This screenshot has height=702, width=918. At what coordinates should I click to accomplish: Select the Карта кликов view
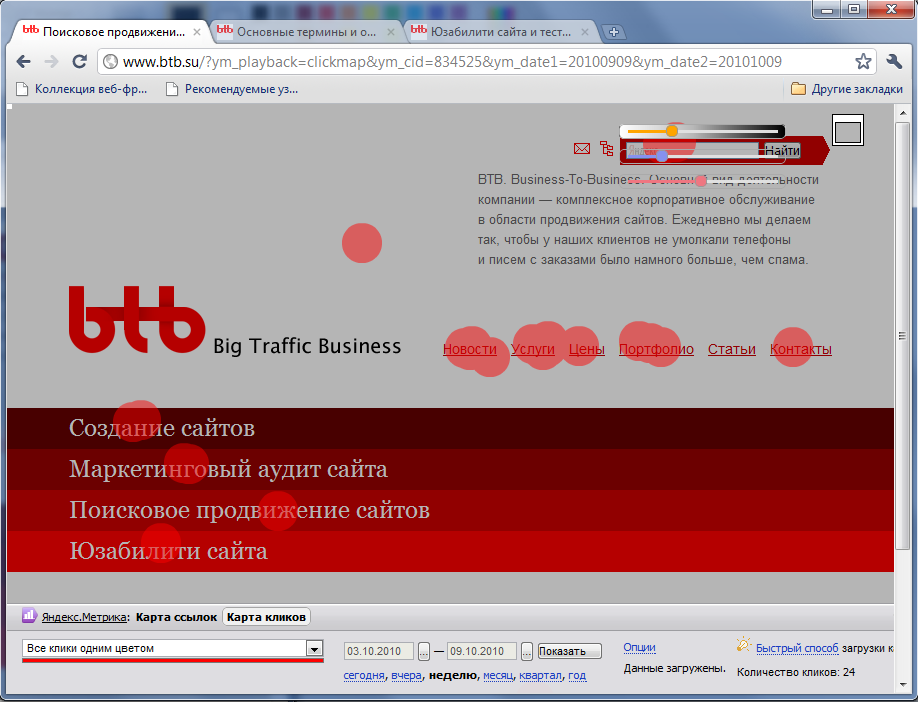[x=266, y=617]
